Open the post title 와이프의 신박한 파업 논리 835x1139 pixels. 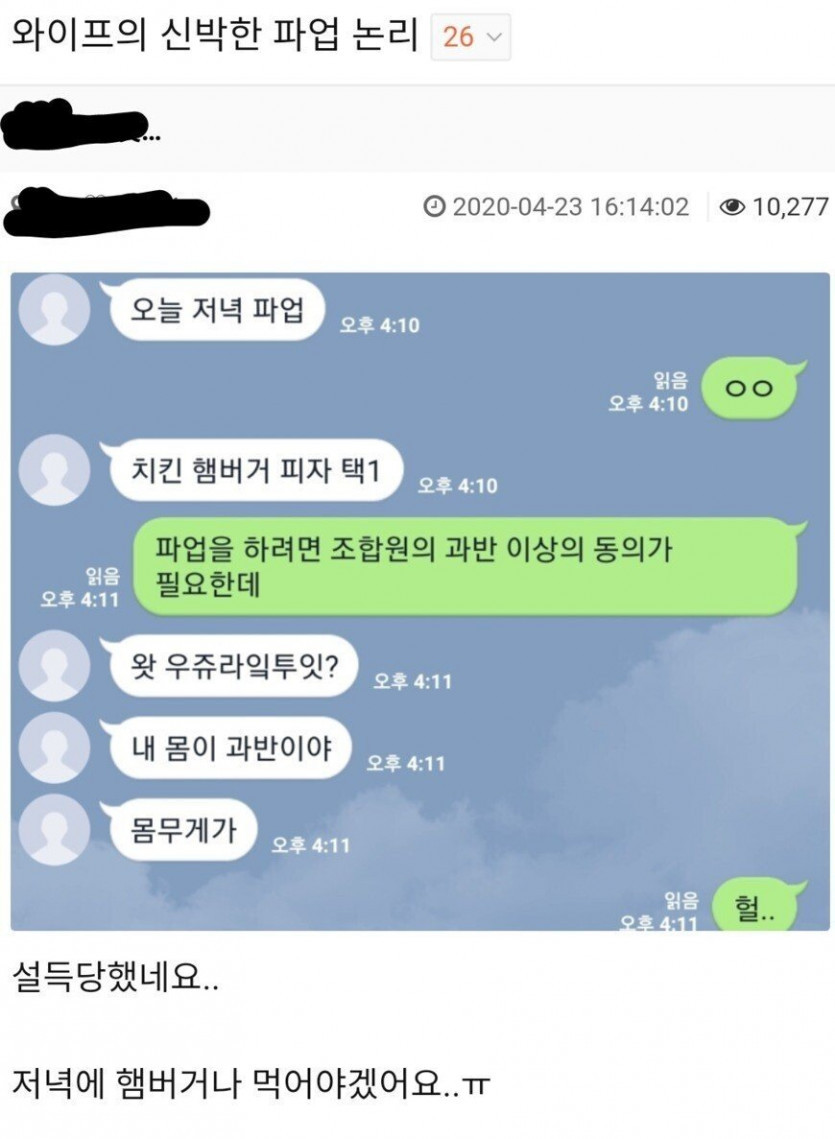pyautogui.click(x=215, y=34)
